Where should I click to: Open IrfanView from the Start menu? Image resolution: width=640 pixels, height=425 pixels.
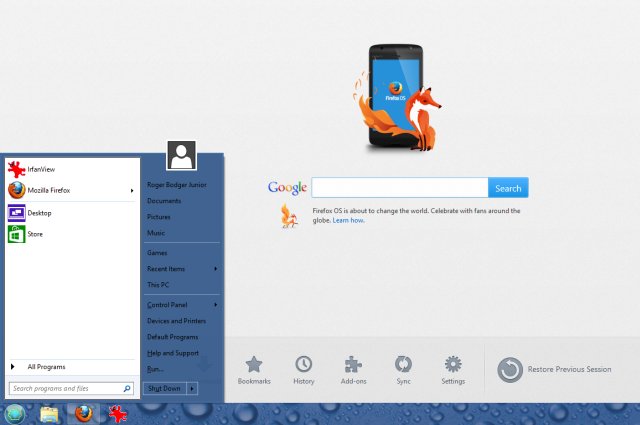(72, 169)
